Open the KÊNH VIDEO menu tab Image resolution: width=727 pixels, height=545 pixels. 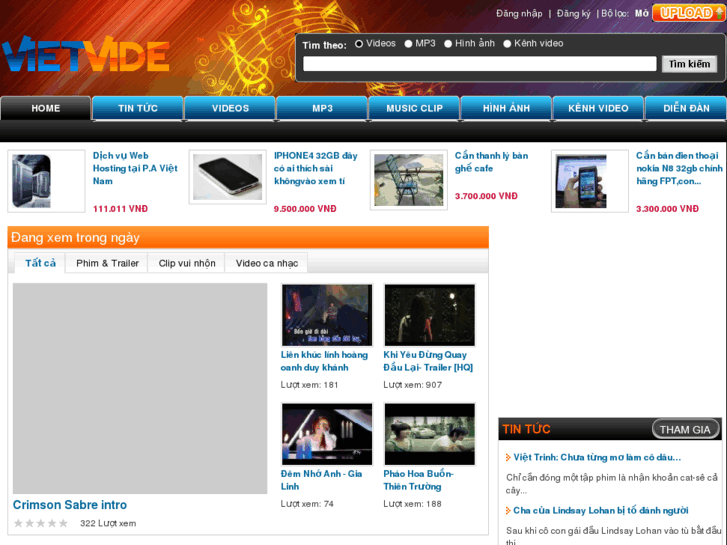click(598, 109)
